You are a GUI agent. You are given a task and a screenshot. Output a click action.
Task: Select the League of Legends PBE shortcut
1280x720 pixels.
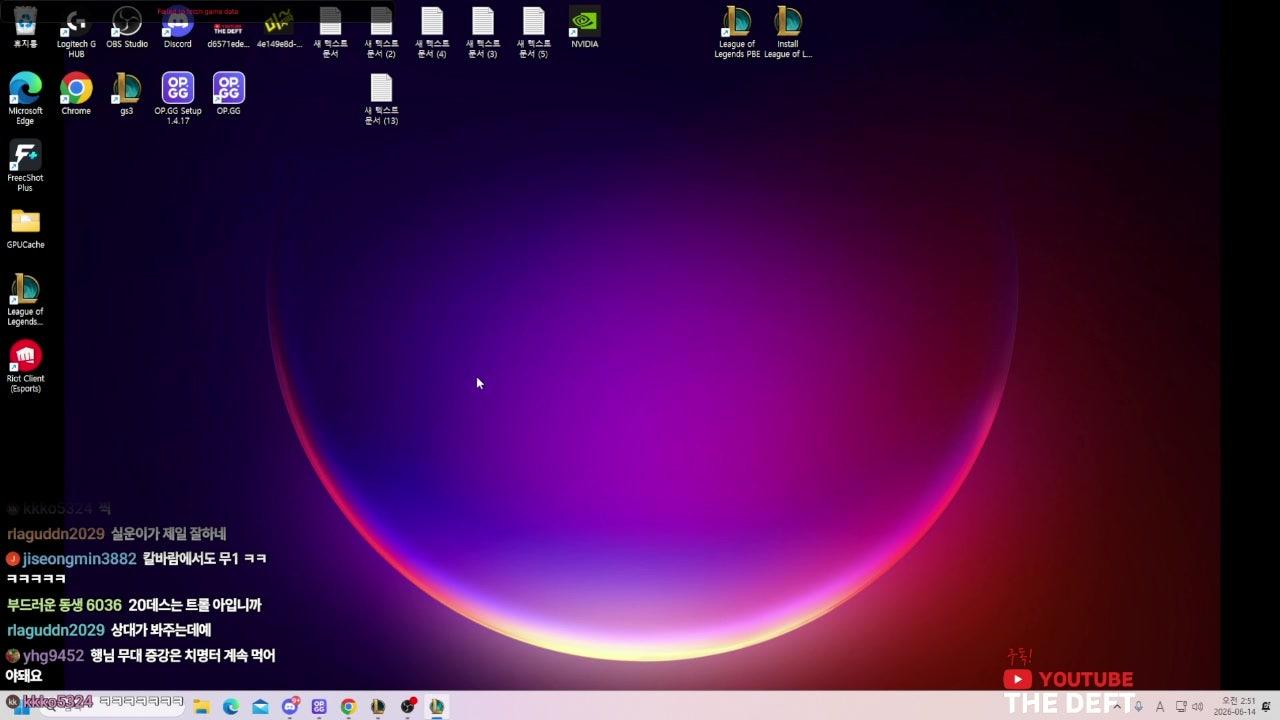pyautogui.click(x=737, y=33)
